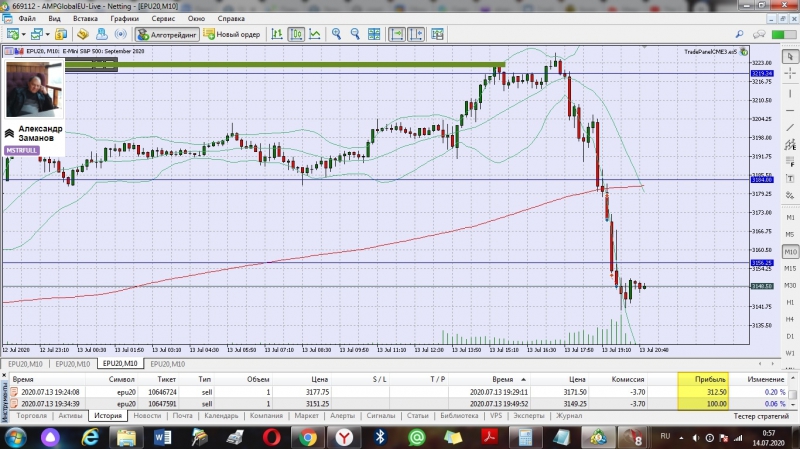The height and width of the screenshot is (449, 800).
Task: Switch timeframe to H1
Action: pyautogui.click(x=790, y=303)
